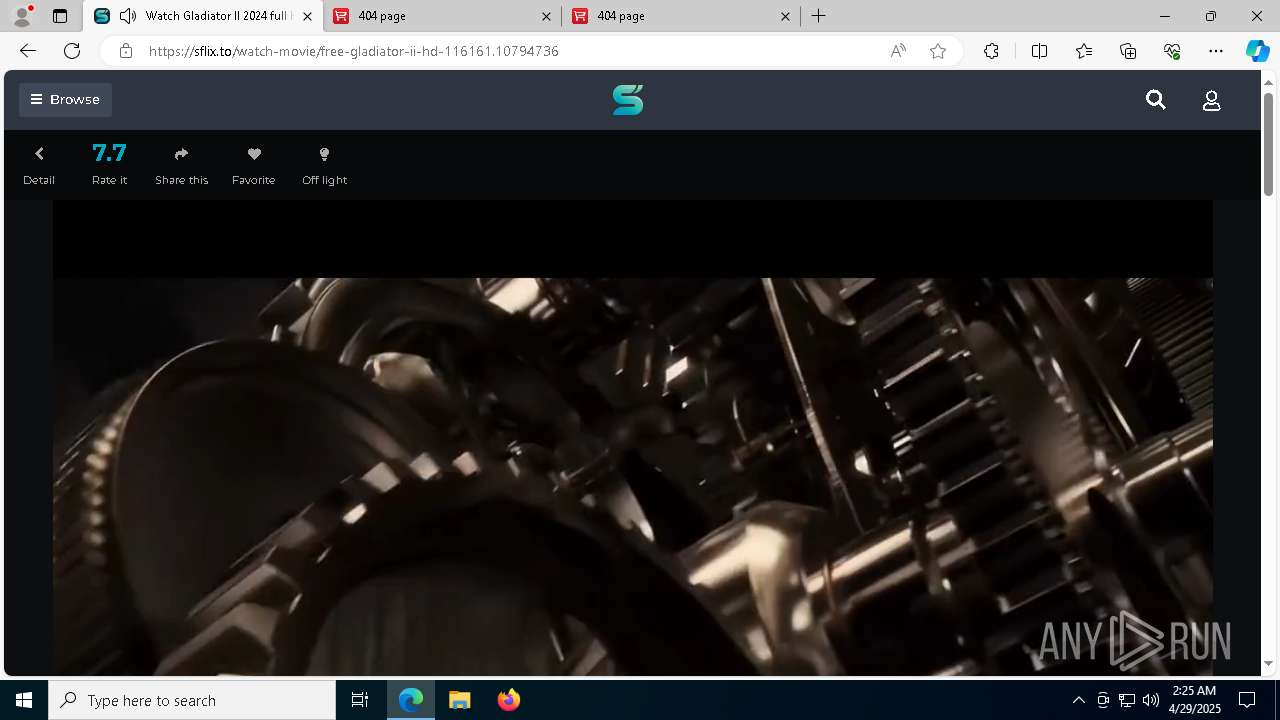Open Settings and more menu
The width and height of the screenshot is (1280, 720).
pos(1216,51)
